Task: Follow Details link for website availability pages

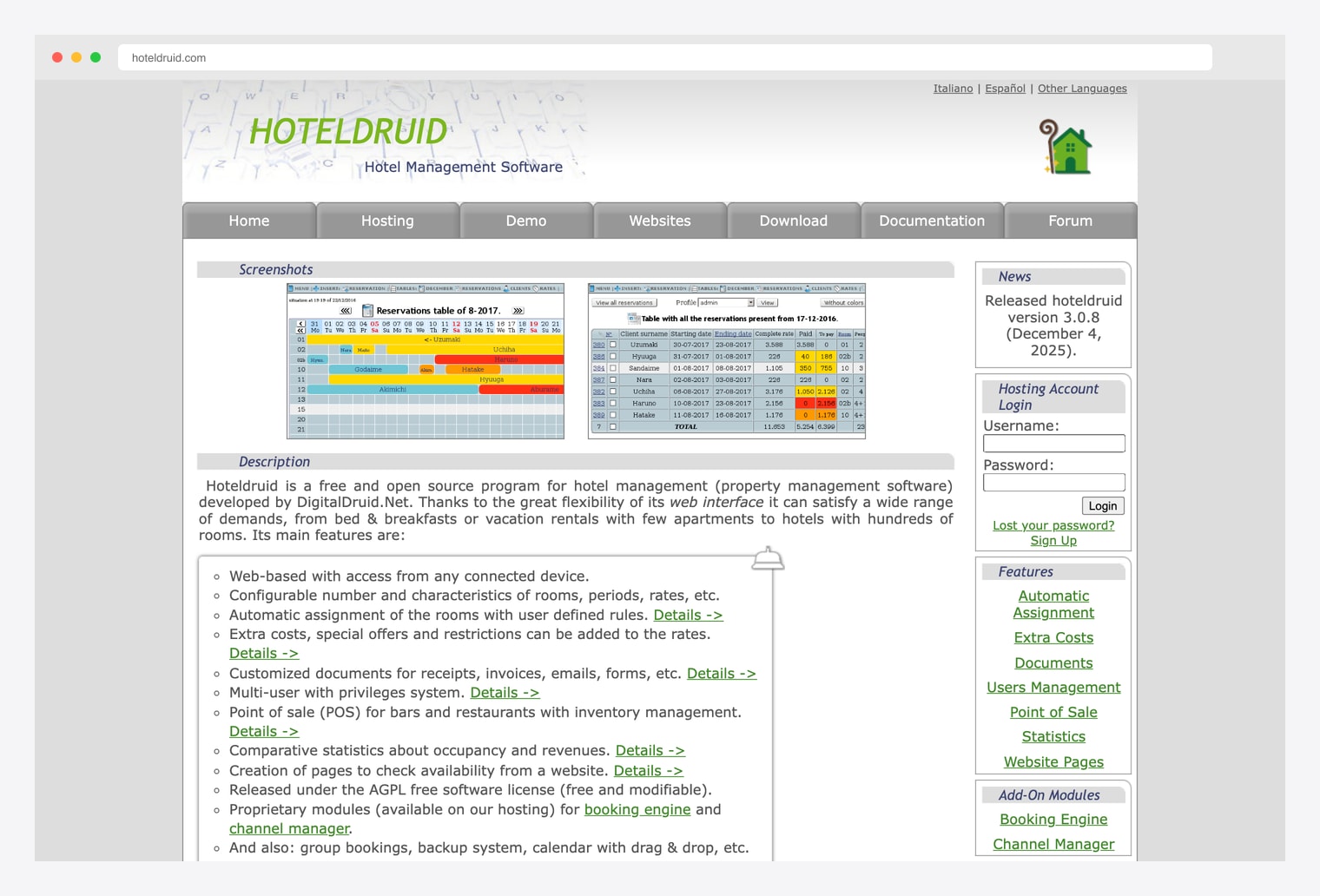Action: [x=649, y=770]
